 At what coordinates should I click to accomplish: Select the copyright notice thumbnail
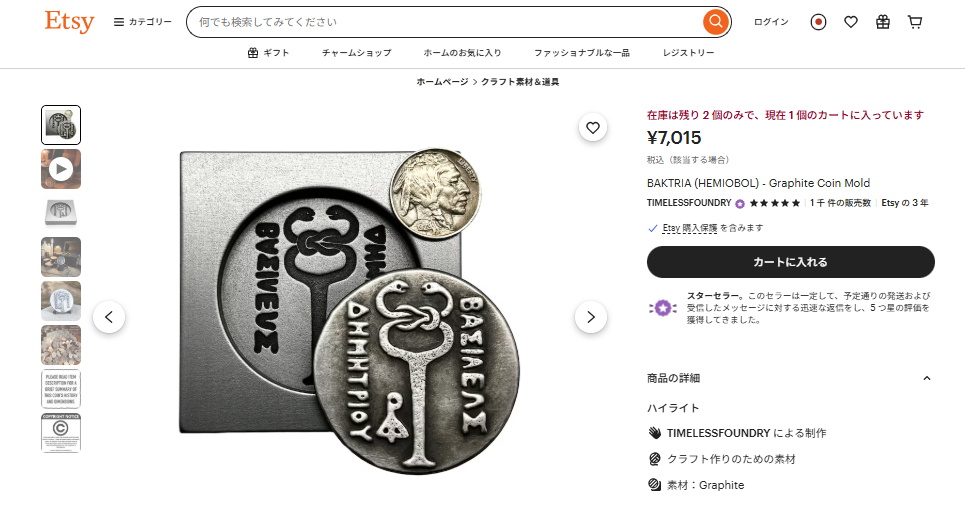[61, 433]
